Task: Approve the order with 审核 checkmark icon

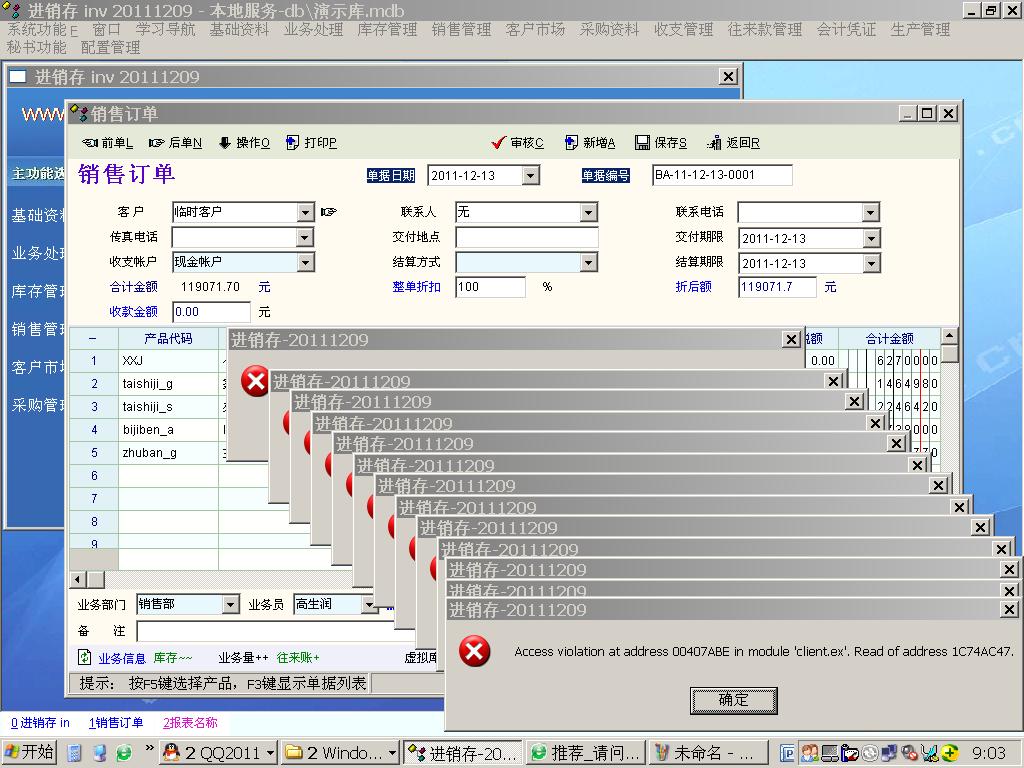Action: 499,143
